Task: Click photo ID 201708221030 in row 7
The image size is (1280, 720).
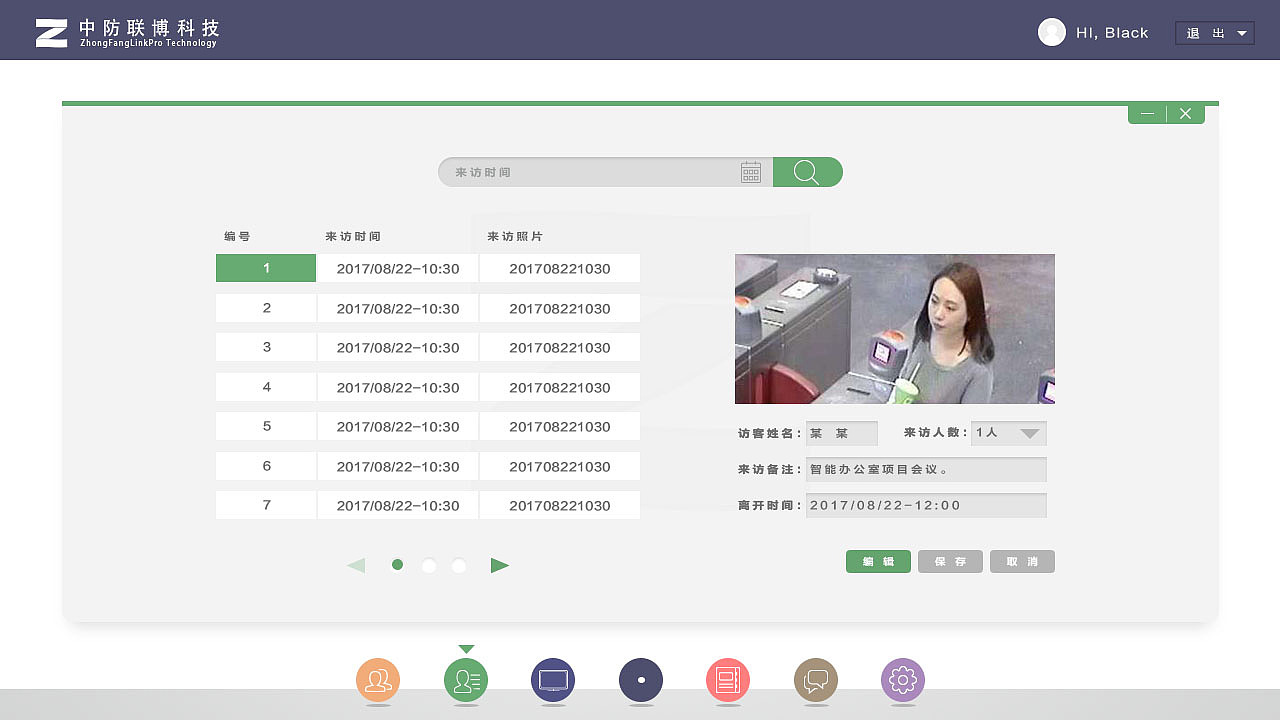Action: (560, 505)
